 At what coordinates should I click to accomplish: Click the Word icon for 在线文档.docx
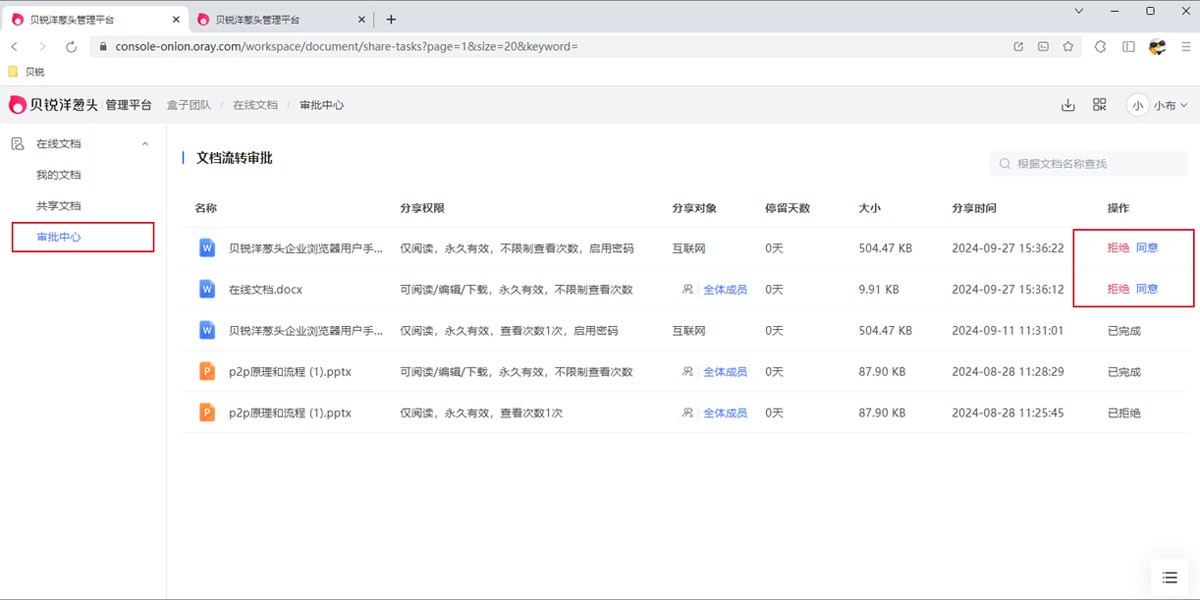[x=207, y=289]
